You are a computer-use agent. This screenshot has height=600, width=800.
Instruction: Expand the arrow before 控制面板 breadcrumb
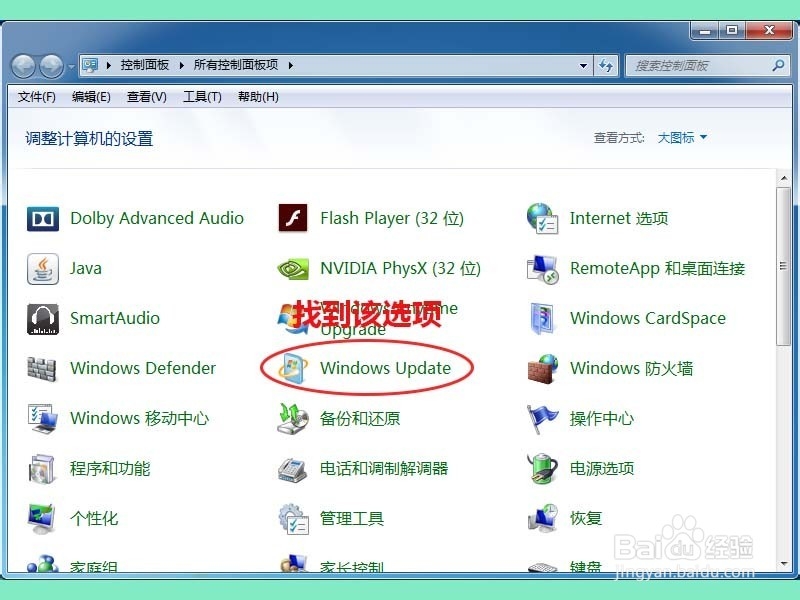(x=109, y=65)
